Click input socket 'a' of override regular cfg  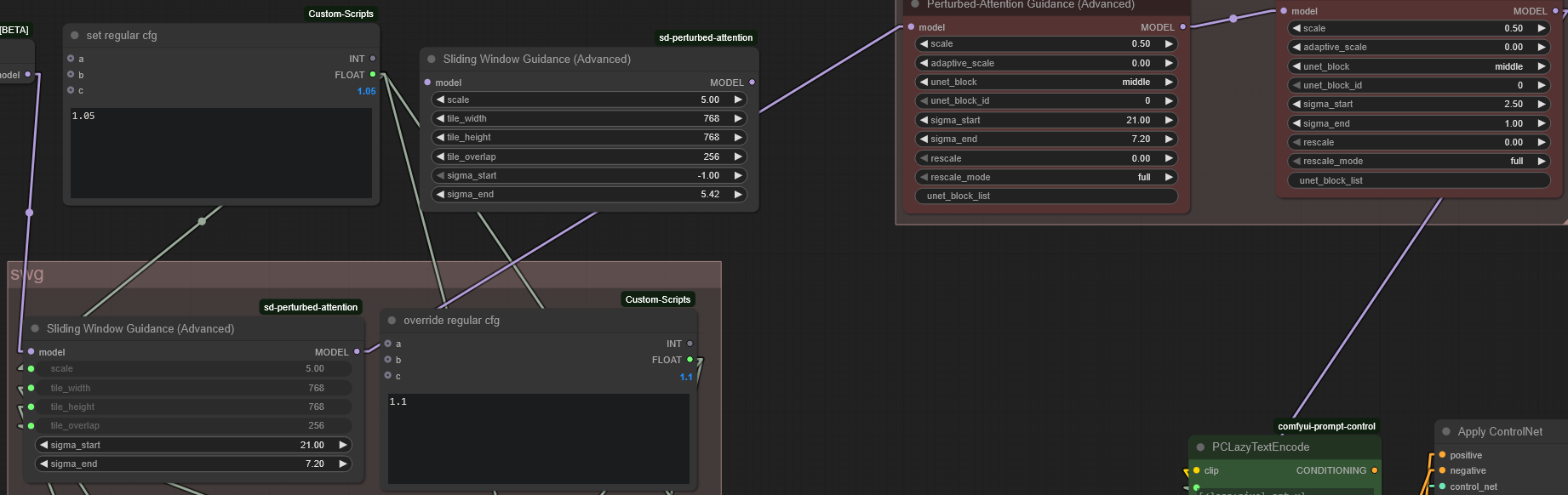tap(387, 344)
